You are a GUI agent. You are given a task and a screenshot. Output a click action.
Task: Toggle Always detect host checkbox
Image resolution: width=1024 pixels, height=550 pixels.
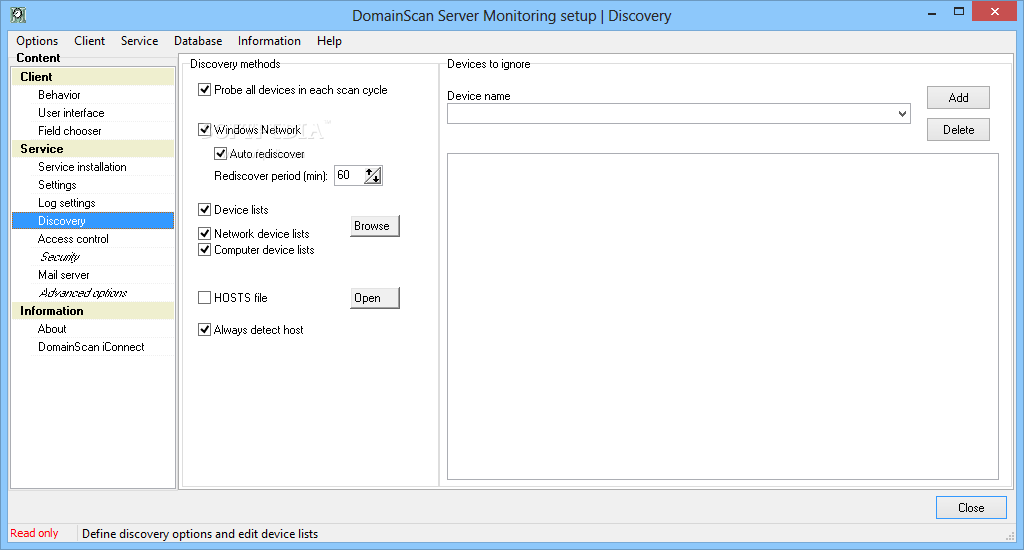pyautogui.click(x=204, y=329)
